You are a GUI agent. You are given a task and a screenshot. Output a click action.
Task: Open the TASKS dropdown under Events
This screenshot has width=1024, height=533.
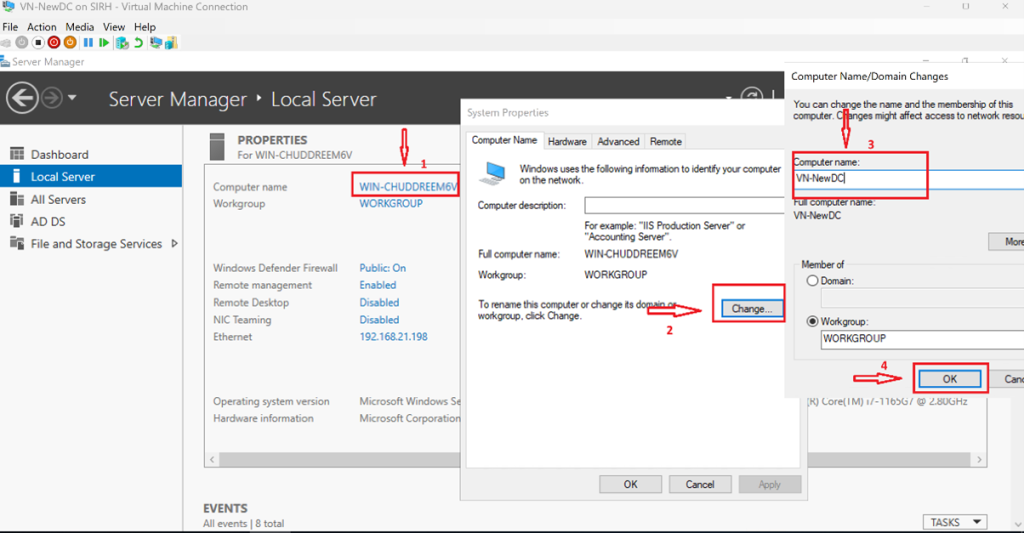coord(954,522)
